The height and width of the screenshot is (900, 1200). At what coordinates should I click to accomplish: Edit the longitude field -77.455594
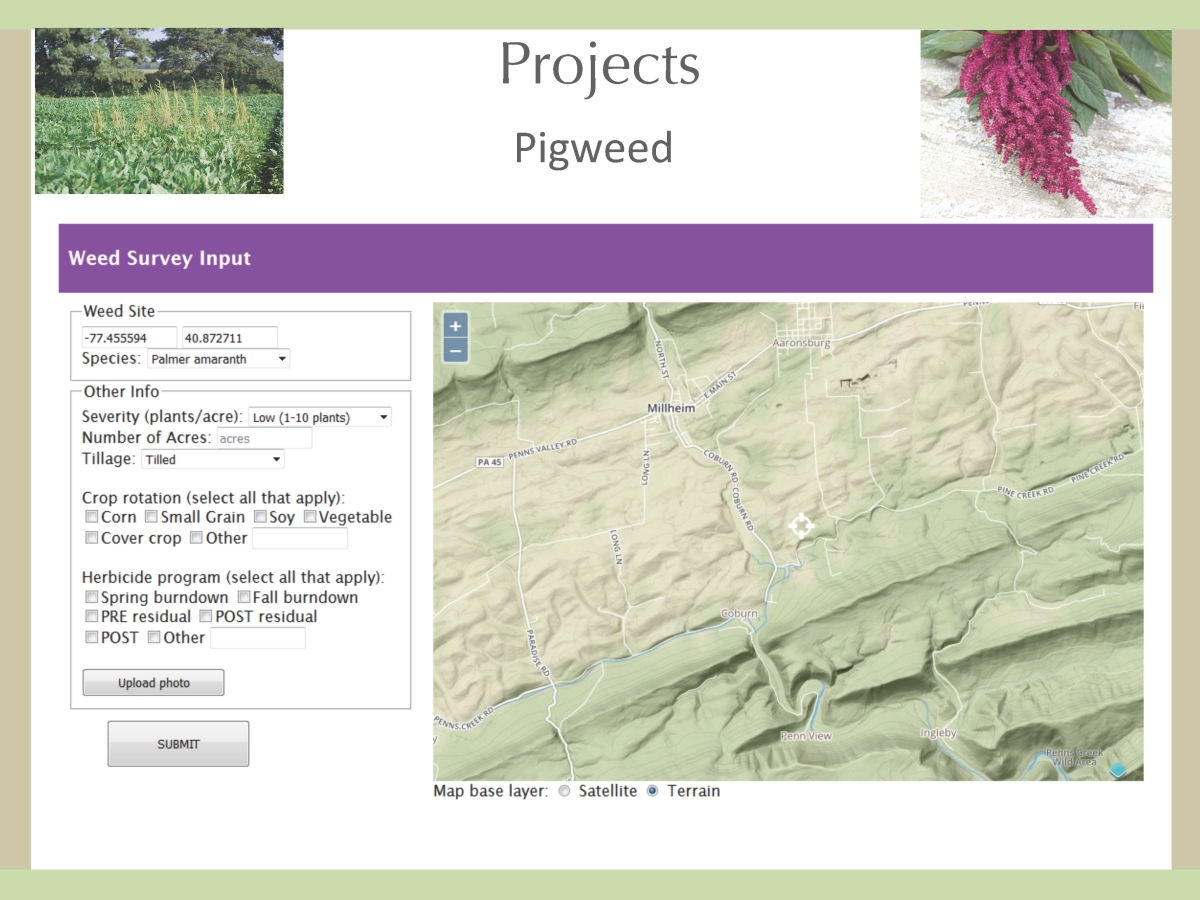pyautogui.click(x=129, y=338)
